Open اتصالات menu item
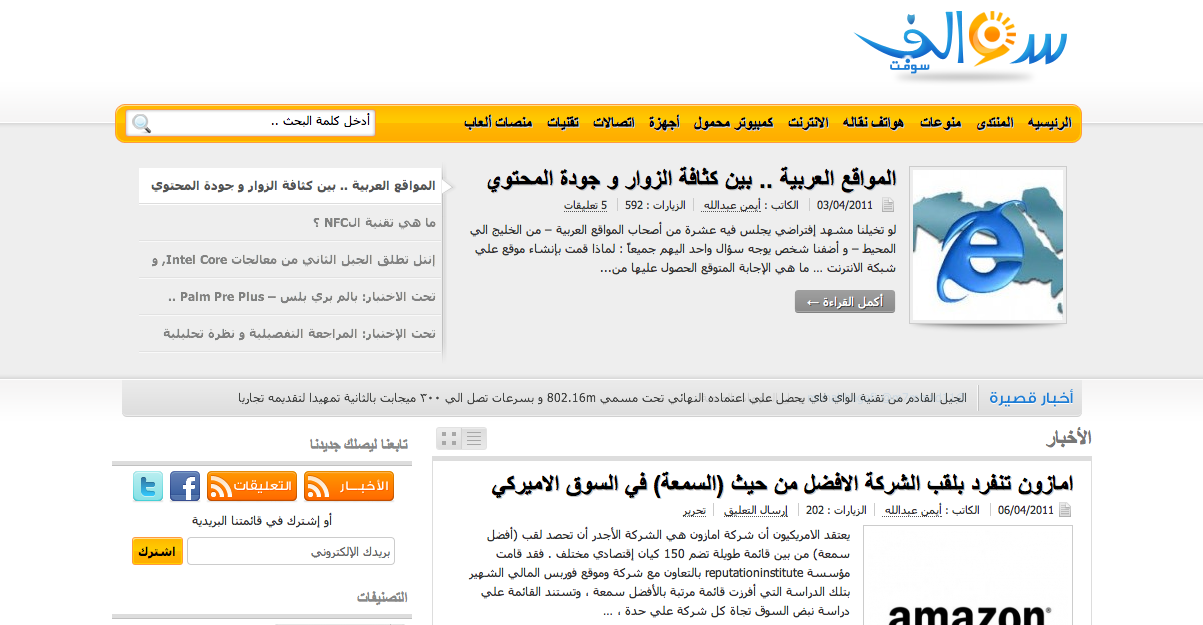The height and width of the screenshot is (625, 1203). [x=613, y=123]
